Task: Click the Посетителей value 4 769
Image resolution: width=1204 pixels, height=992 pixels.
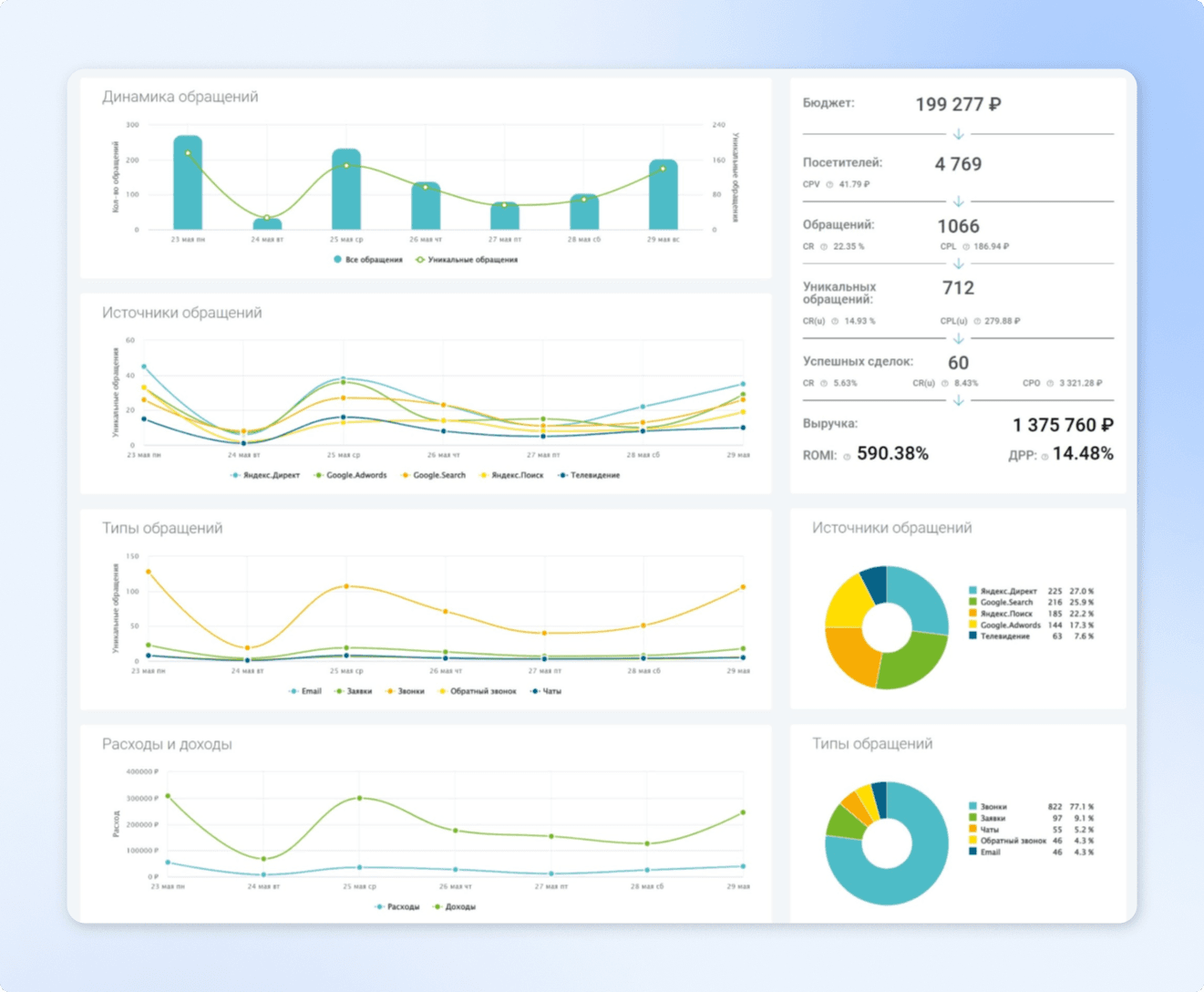Action: (x=958, y=165)
